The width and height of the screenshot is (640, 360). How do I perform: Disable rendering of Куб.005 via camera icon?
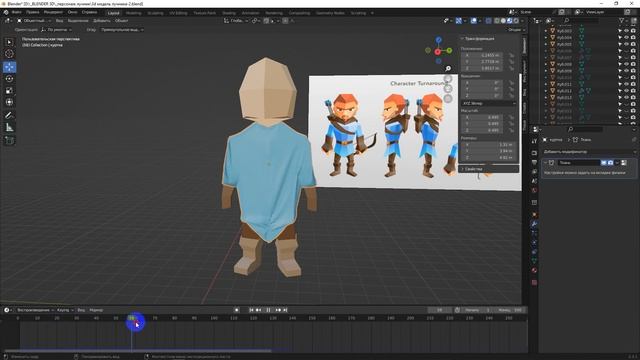(x=633, y=44)
